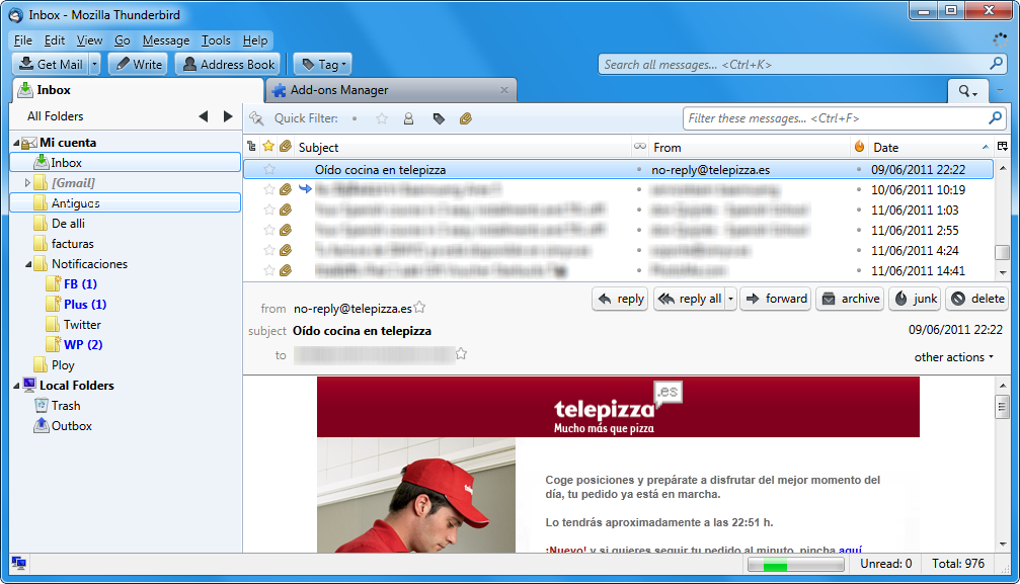
Task: Focus the Filter these messages field
Action: click(844, 118)
